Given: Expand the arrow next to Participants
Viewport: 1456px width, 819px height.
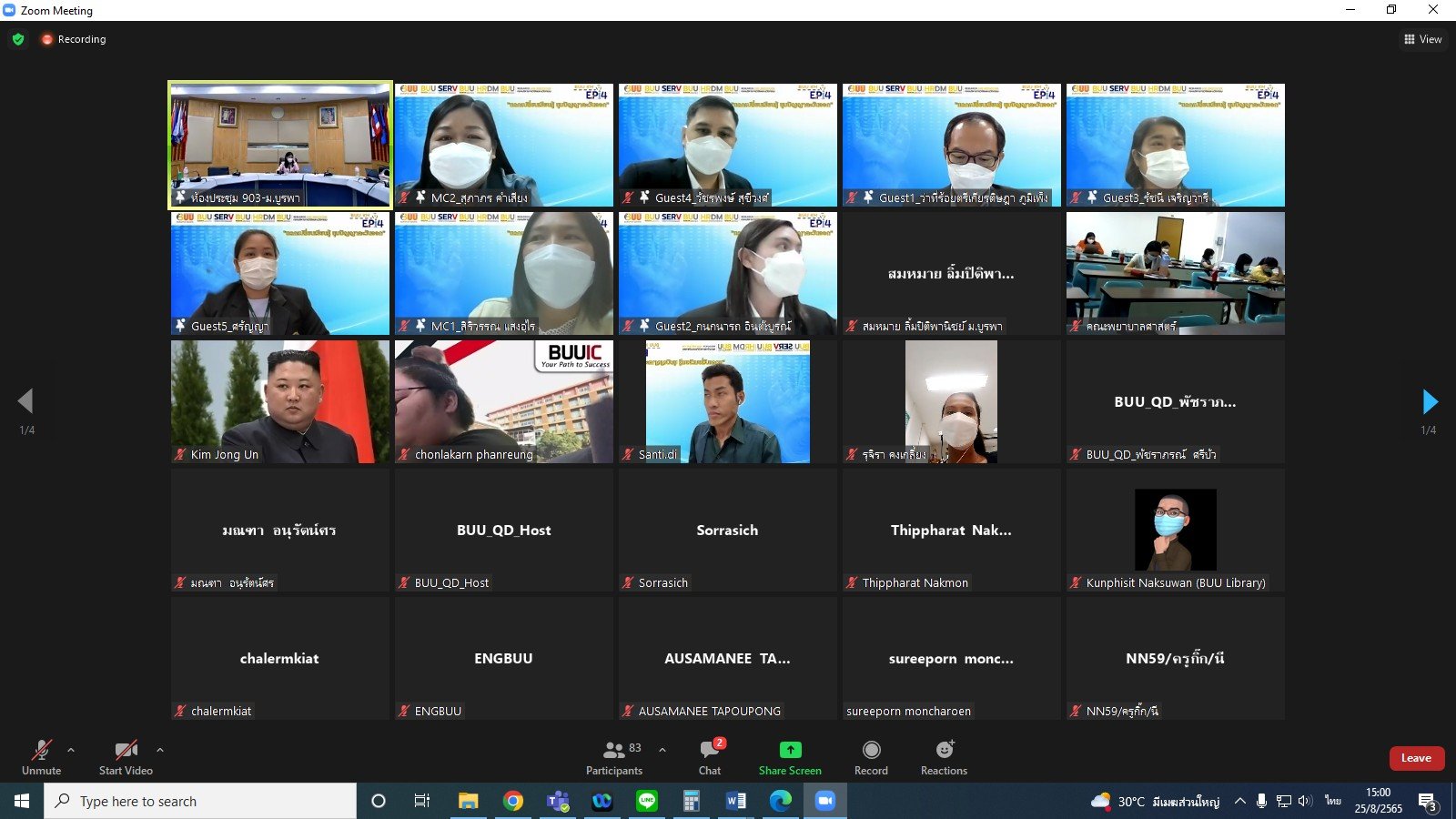Looking at the screenshot, I should pyautogui.click(x=662, y=750).
